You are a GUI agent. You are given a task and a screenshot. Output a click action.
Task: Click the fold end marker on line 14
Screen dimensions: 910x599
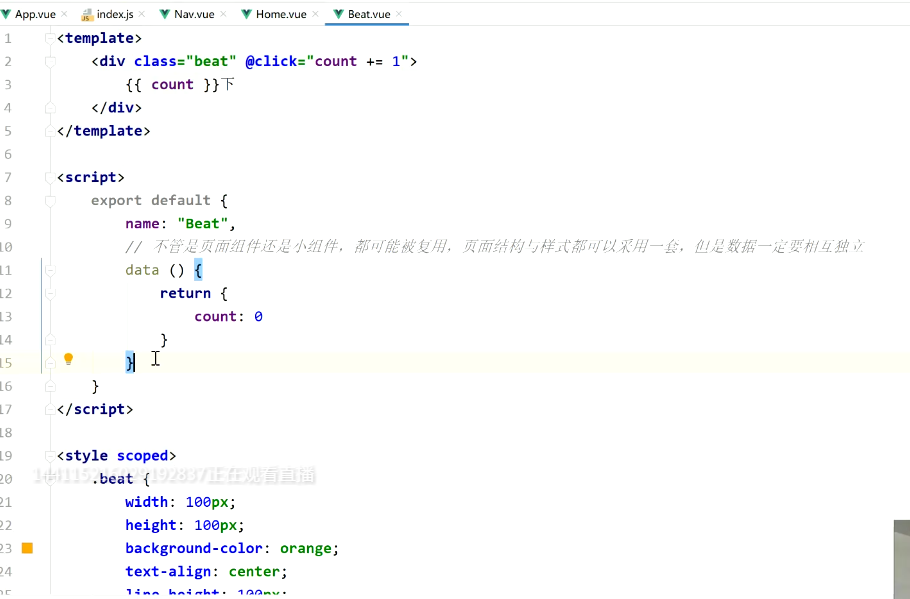pyautogui.click(x=50, y=340)
